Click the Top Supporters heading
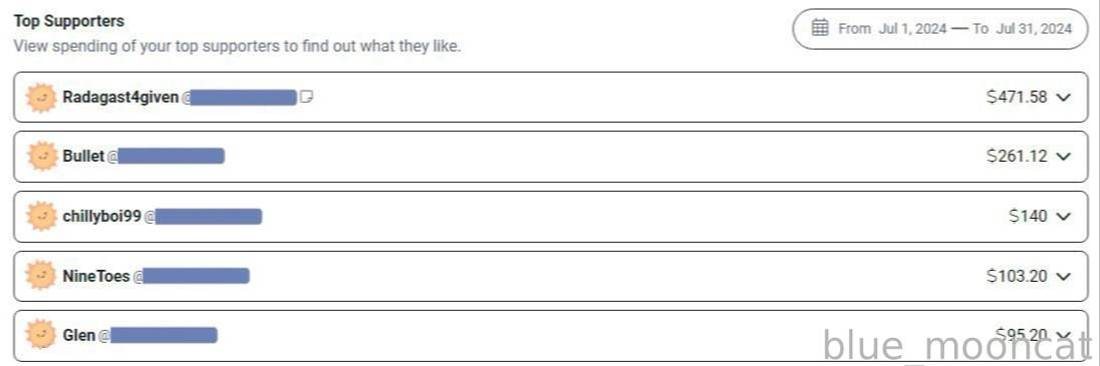This screenshot has width=1100, height=366. [69, 21]
